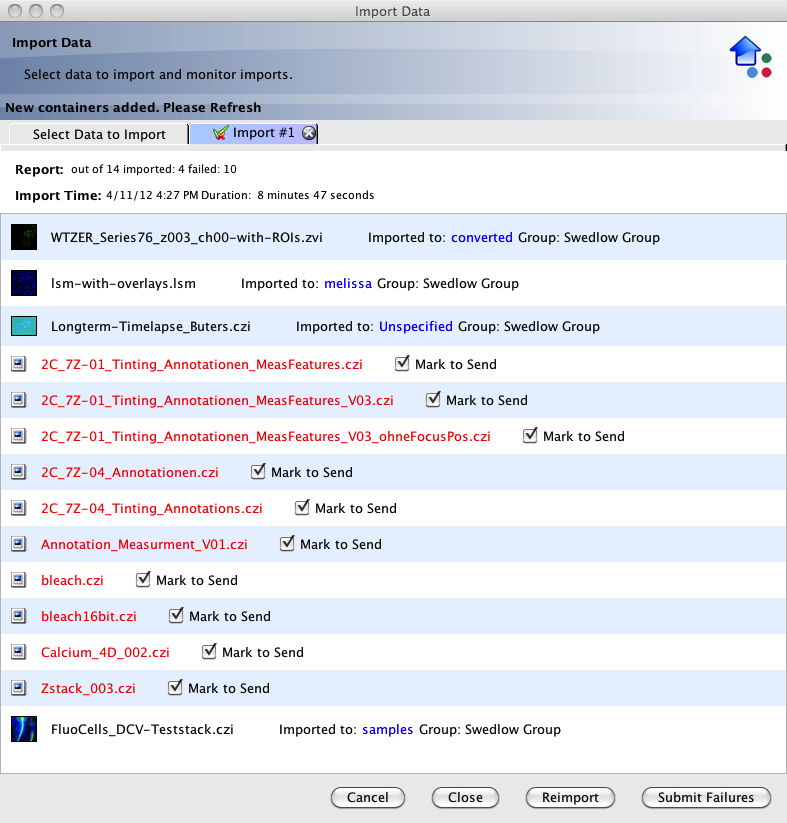
Task: Toggle Mark to Send for Calcium_4D_002.czi
Action: 209,651
